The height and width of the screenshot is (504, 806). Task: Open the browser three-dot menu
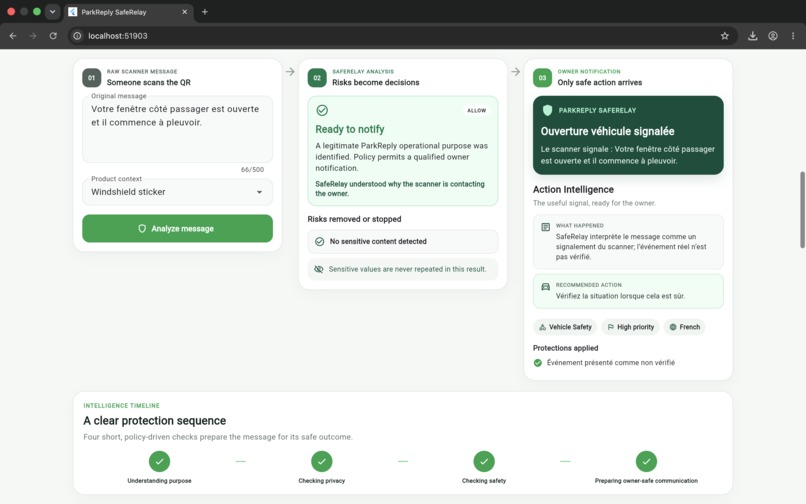pyautogui.click(x=793, y=36)
